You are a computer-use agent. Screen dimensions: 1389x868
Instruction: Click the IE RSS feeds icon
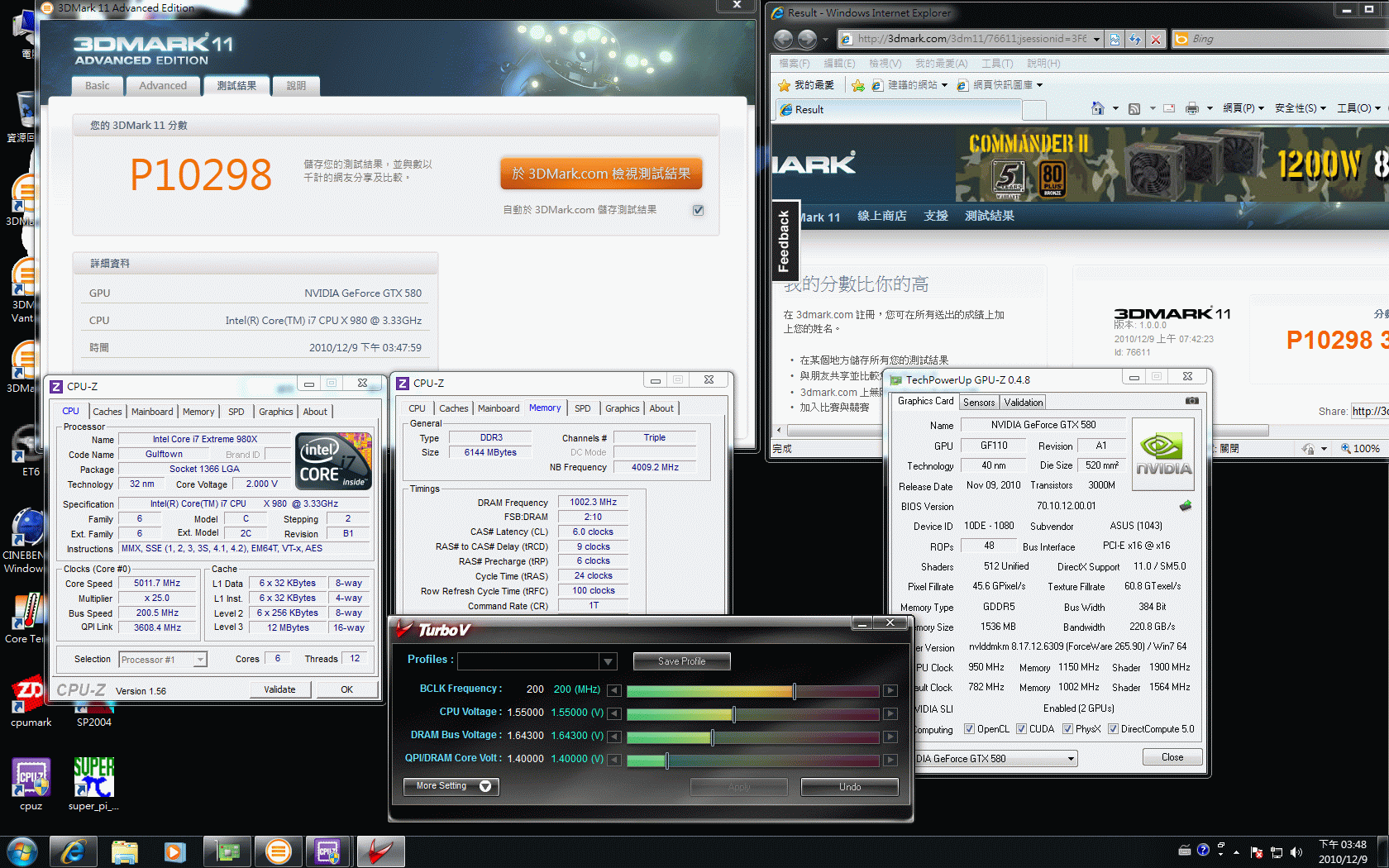pyautogui.click(x=1134, y=108)
